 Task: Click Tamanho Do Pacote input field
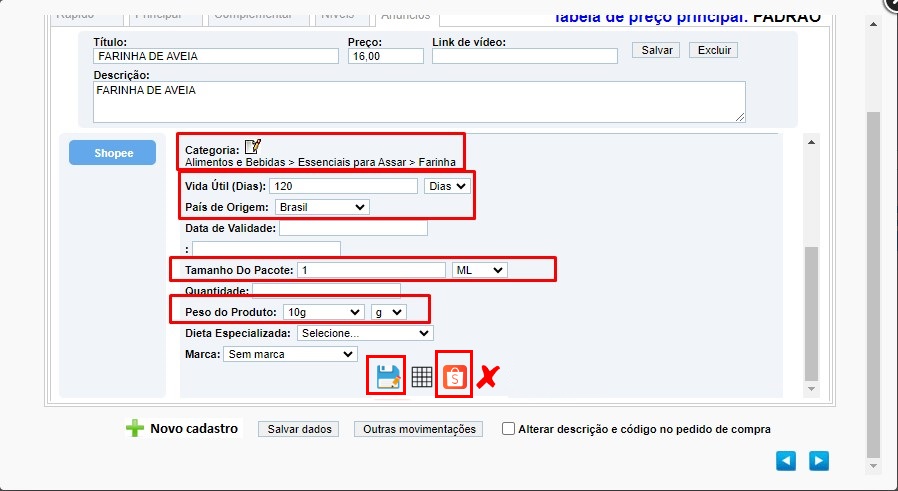coord(371,270)
